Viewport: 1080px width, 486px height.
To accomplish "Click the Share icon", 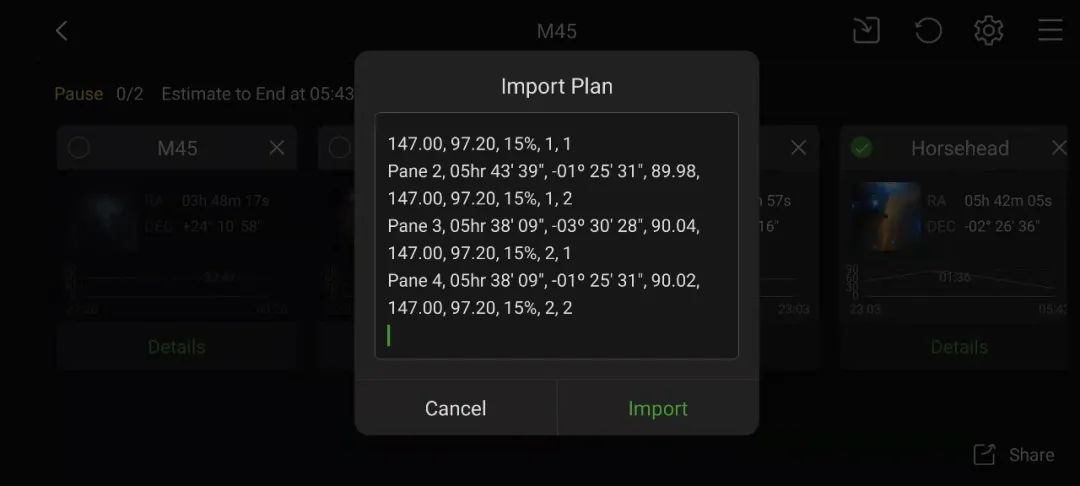I will (985, 455).
